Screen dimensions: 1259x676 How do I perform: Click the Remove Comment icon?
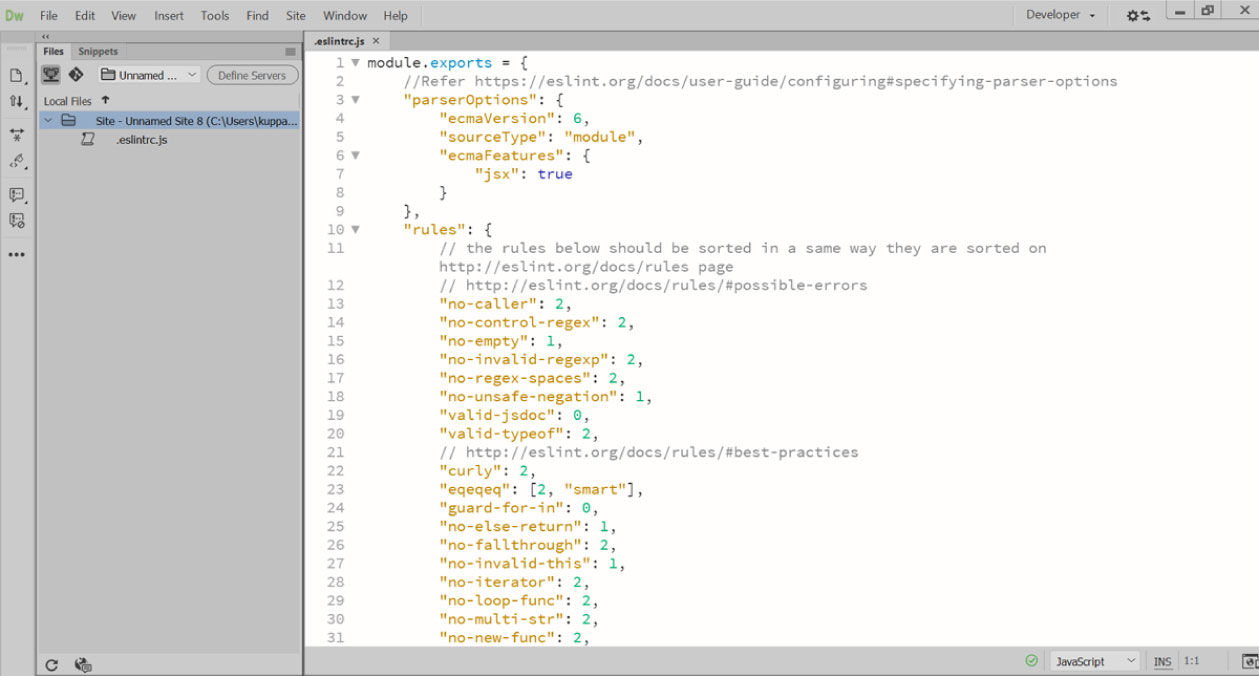coord(16,221)
